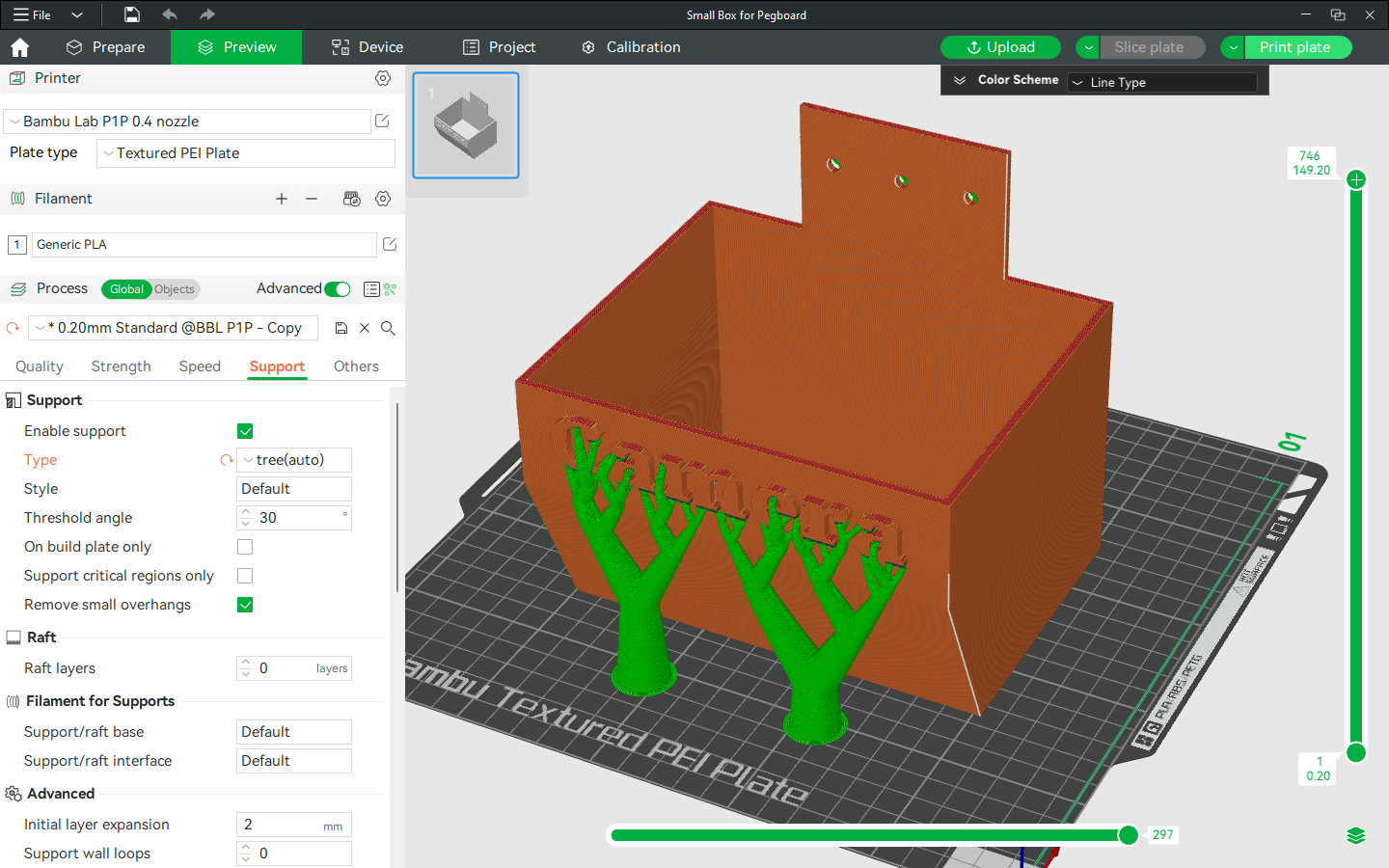Discard changes to the process preset
Screen dimensions: 1389x868
pyautogui.click(x=365, y=328)
